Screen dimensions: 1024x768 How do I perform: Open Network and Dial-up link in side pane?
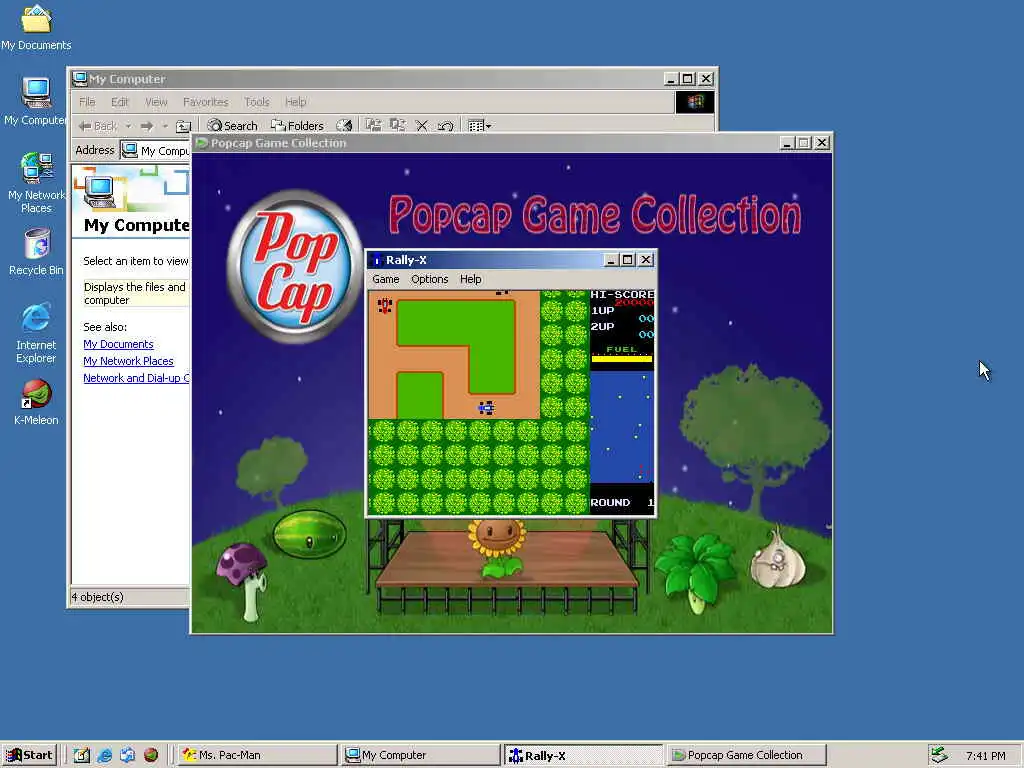coord(136,378)
